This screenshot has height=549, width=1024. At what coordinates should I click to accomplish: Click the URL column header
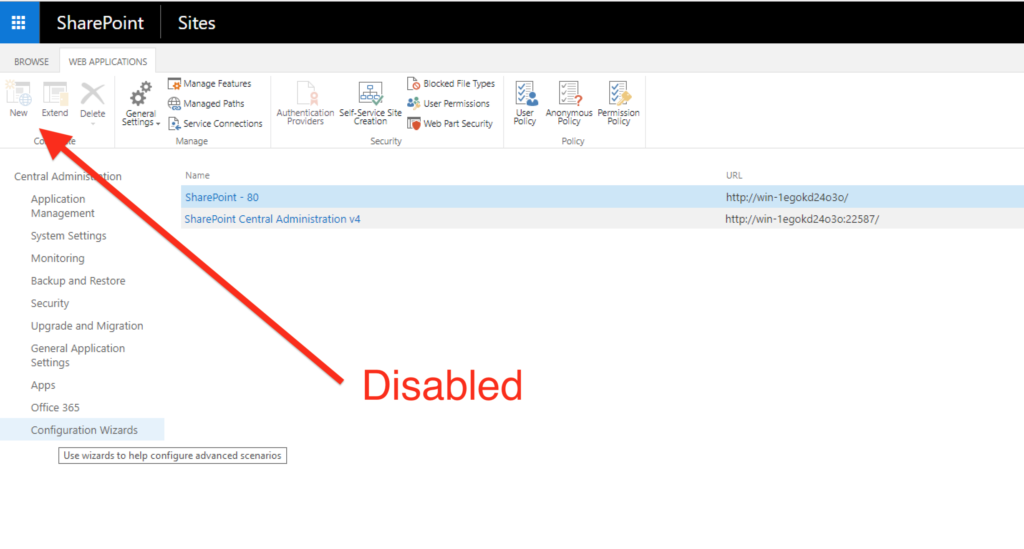[x=734, y=175]
